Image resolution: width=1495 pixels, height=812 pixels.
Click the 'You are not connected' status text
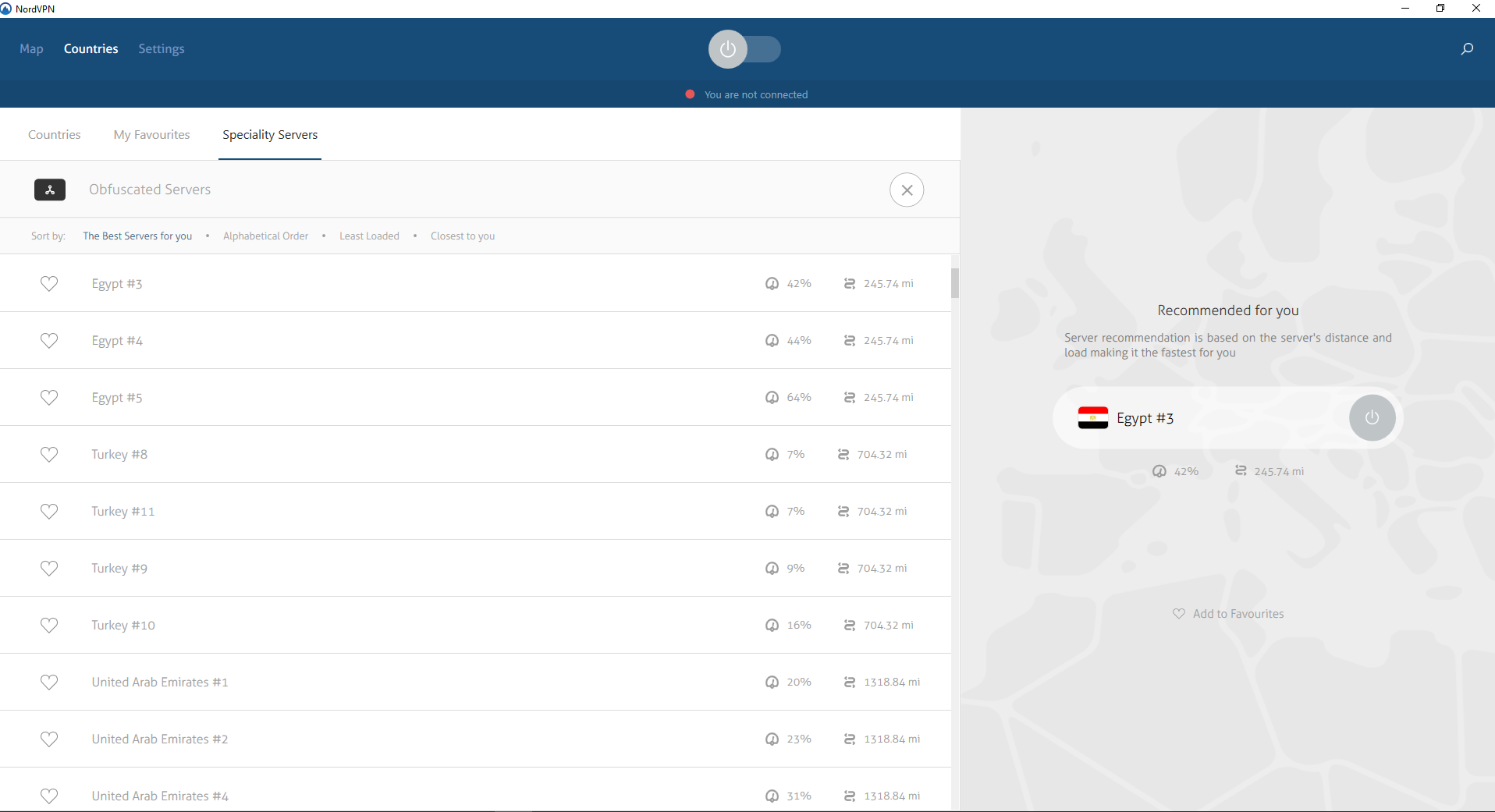coord(756,94)
